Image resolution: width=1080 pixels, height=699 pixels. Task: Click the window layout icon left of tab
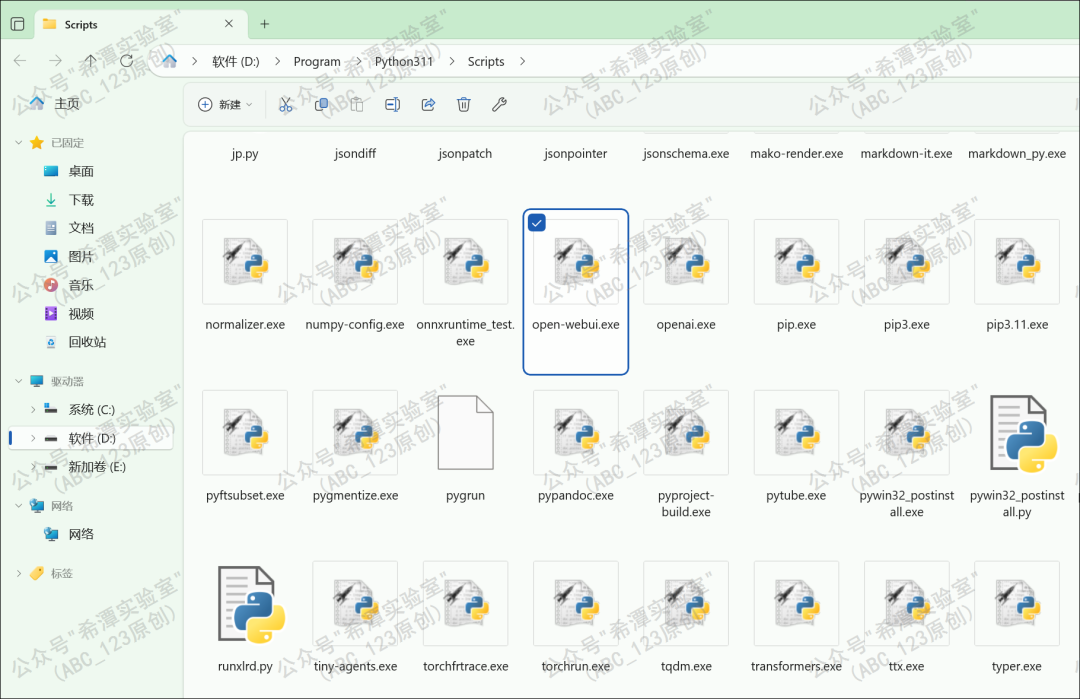(x=18, y=24)
